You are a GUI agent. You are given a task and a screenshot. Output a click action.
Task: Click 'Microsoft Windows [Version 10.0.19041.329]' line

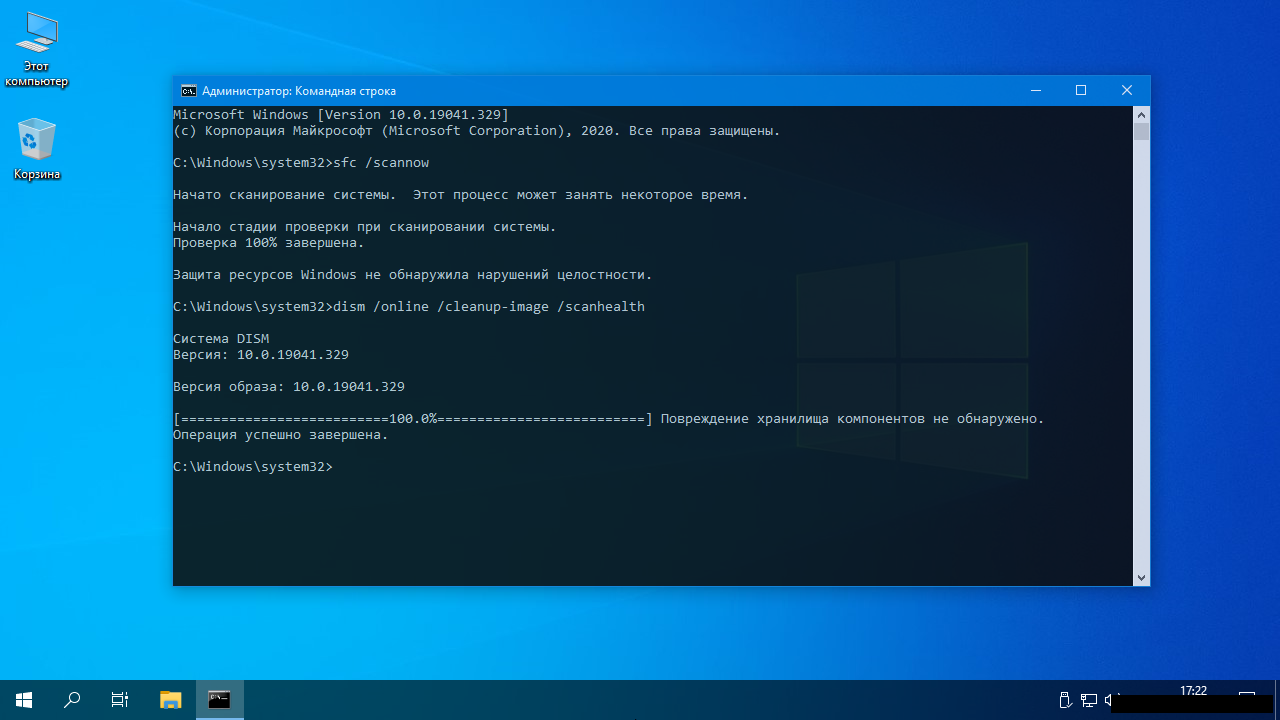tap(341, 114)
